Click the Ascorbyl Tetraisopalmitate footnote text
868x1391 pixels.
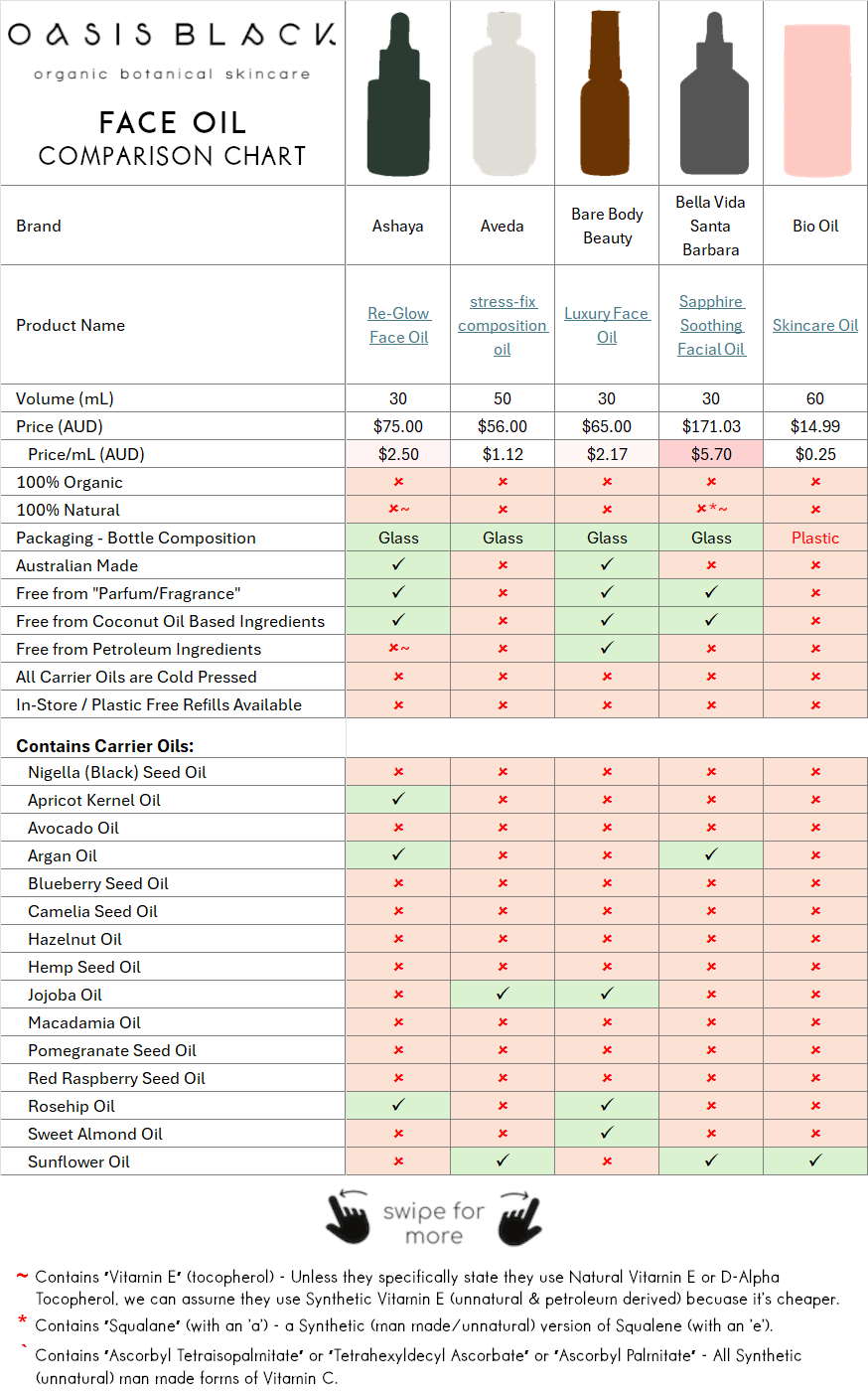coord(418,1366)
